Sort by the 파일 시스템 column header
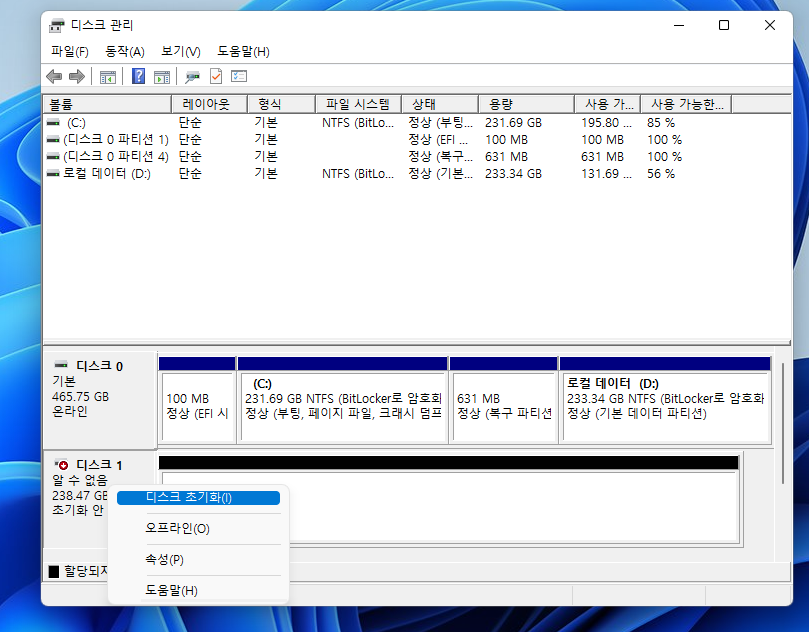Image resolution: width=809 pixels, height=632 pixels. (358, 104)
